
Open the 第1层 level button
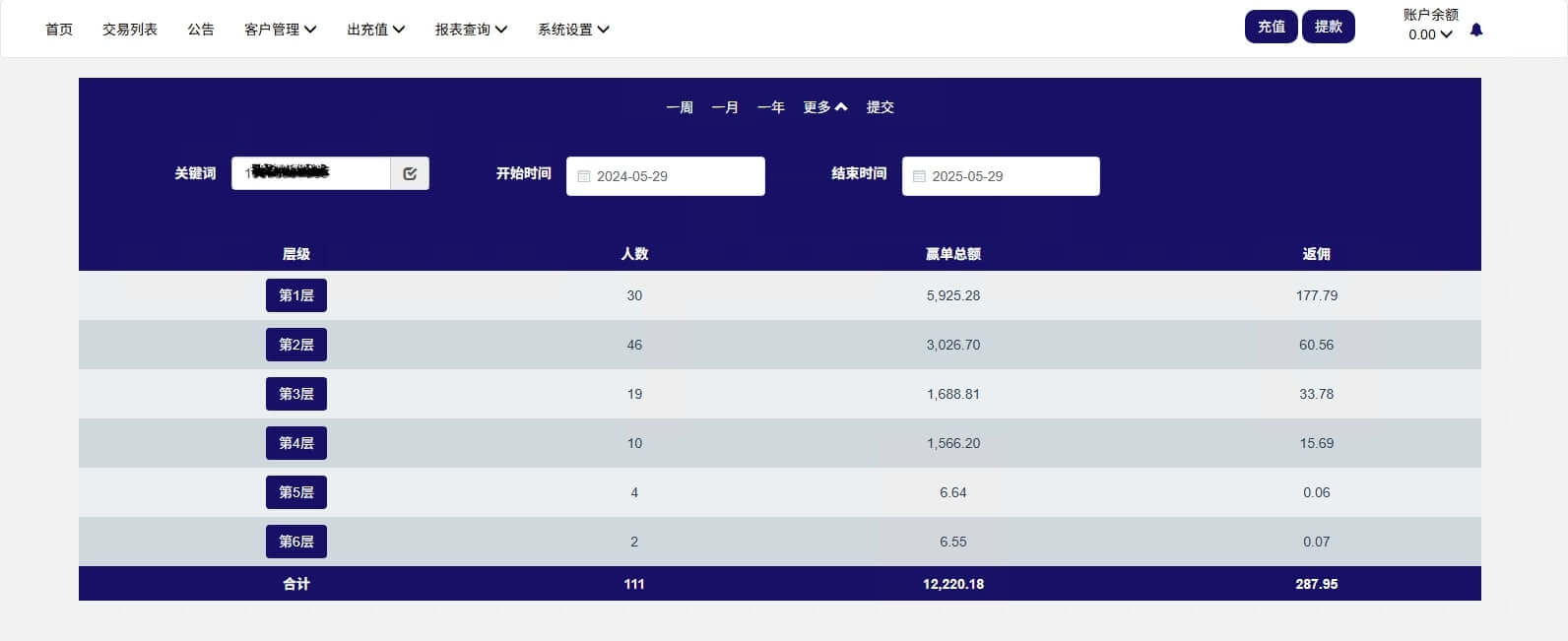(x=296, y=295)
